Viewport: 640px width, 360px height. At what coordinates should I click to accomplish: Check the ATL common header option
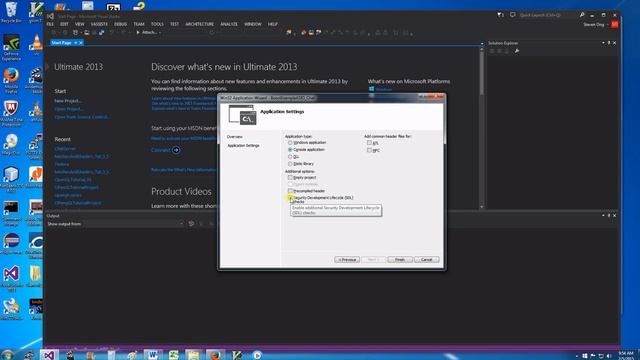point(369,143)
